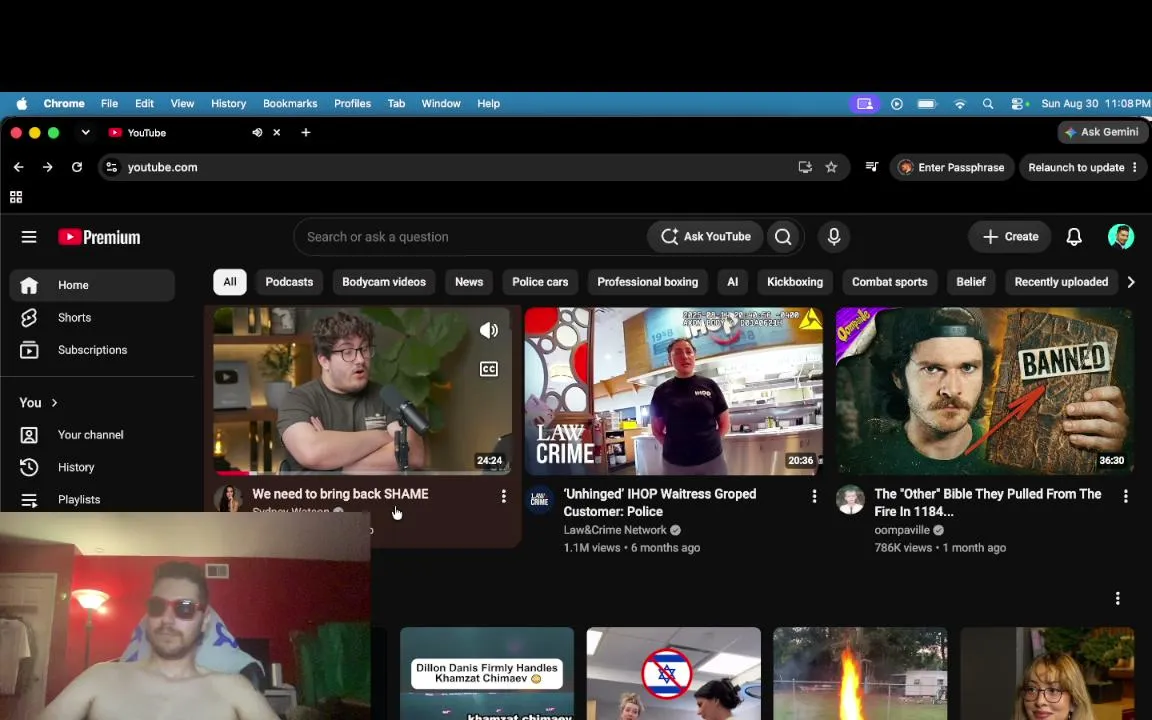This screenshot has height=720, width=1152.
Task: Open Wi-Fi status in menu bar
Action: (x=960, y=104)
